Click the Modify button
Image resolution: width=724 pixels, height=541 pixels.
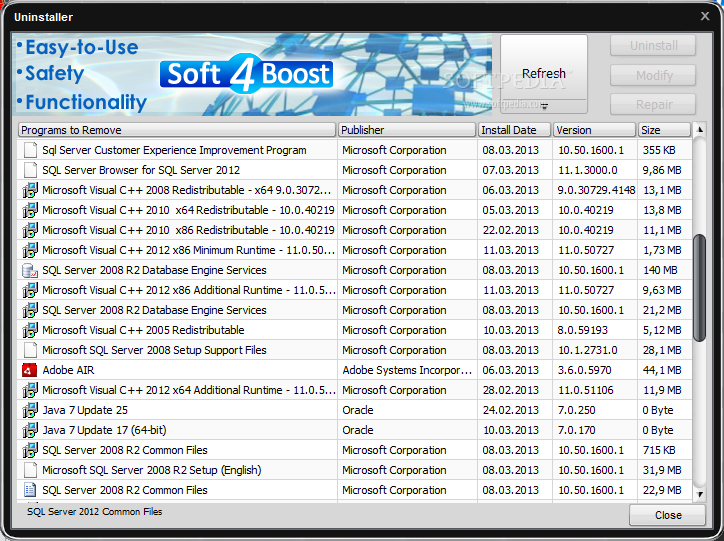653,75
